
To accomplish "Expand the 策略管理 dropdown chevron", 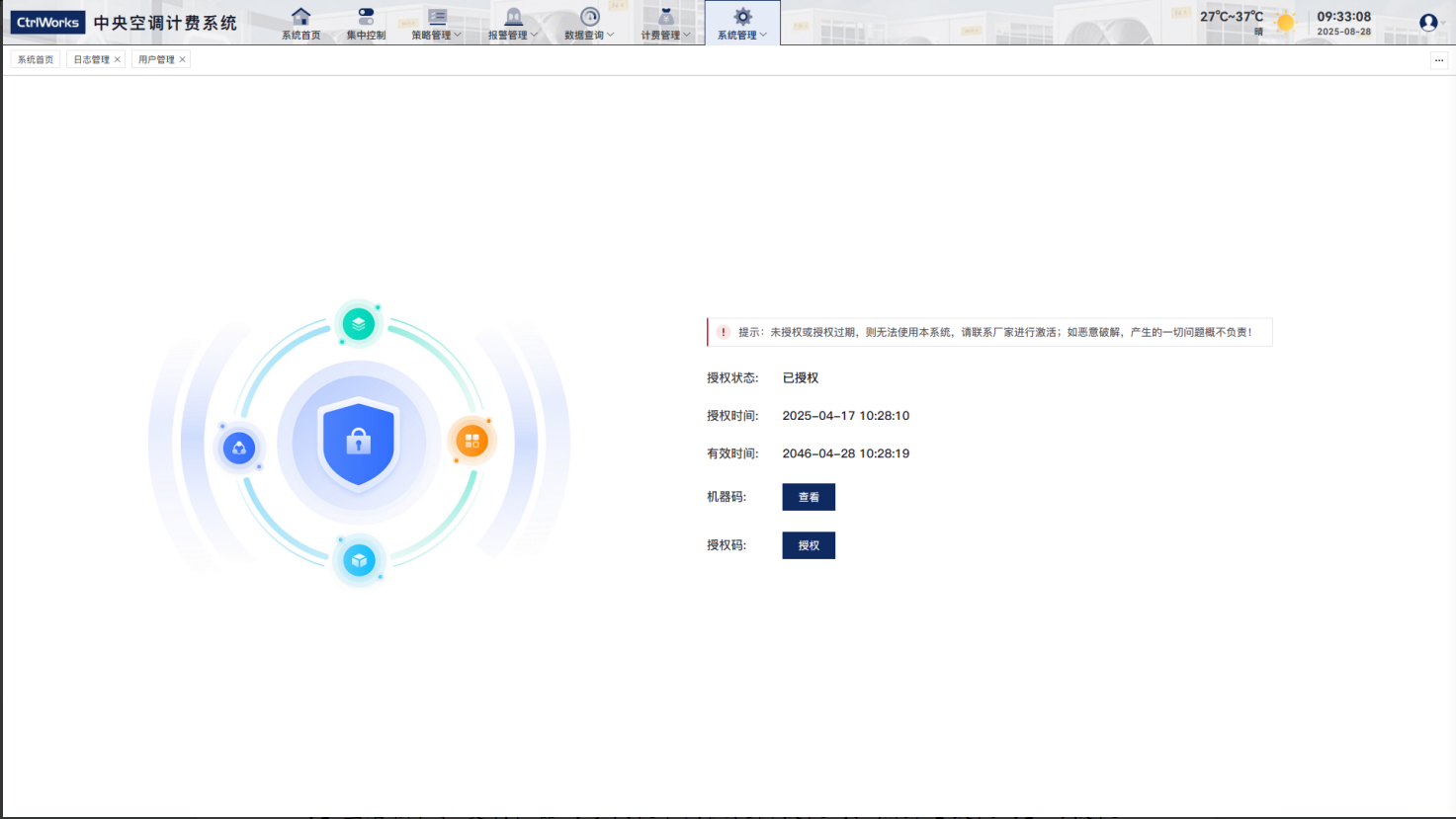I will 458,36.
